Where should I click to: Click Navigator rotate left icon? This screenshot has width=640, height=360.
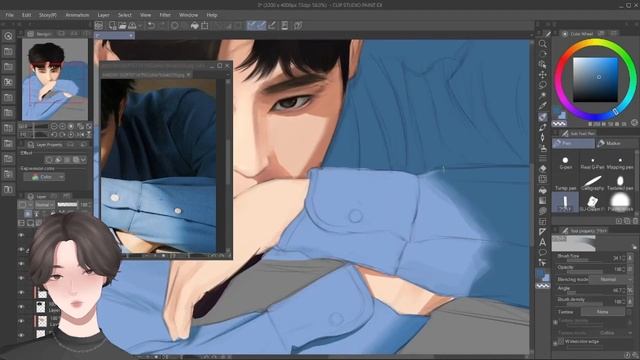coord(54,134)
